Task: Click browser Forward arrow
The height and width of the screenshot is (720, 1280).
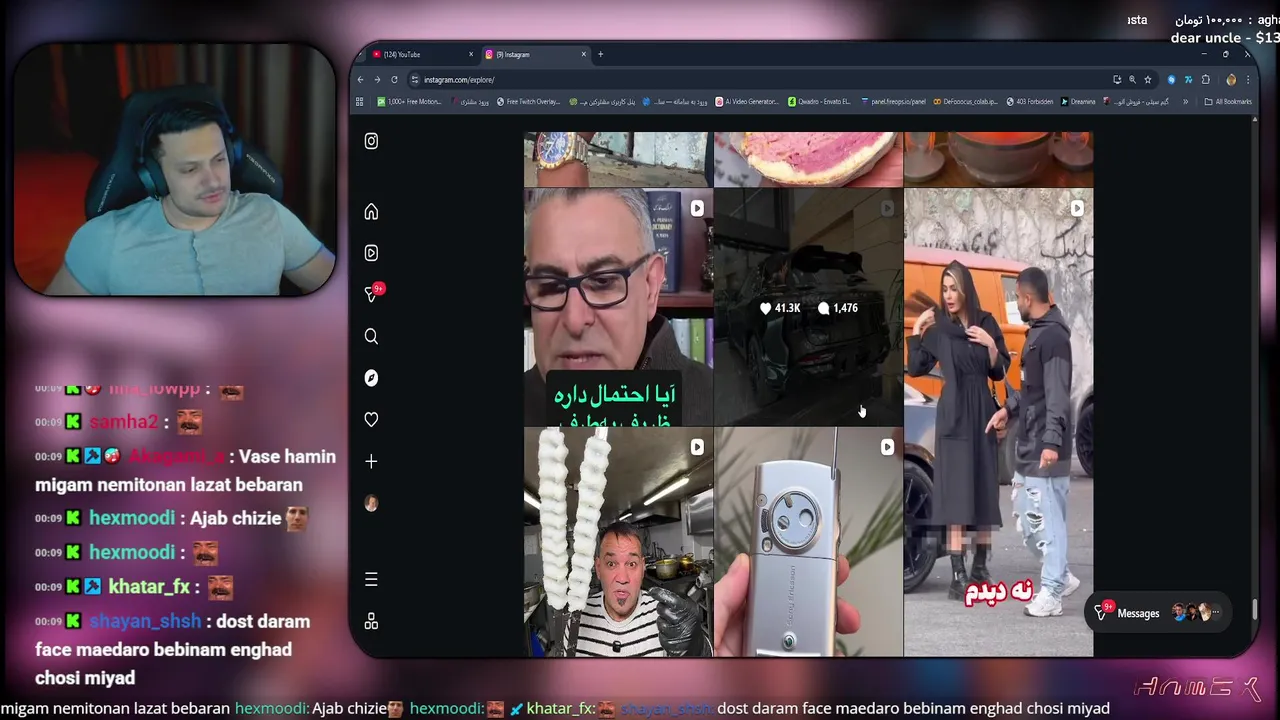Action: (377, 79)
